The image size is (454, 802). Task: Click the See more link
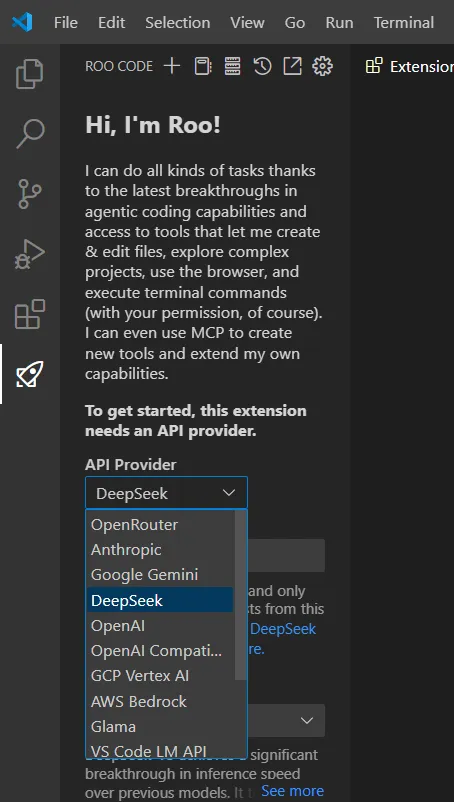(292, 791)
